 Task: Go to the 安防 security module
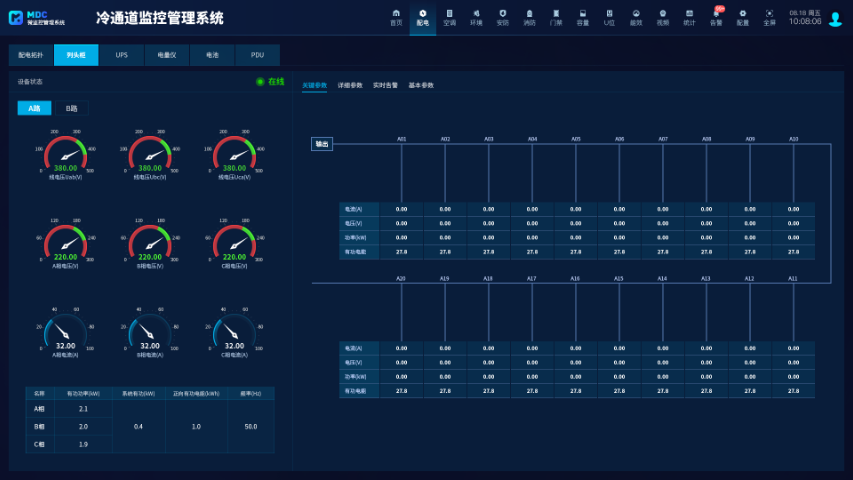(503, 16)
